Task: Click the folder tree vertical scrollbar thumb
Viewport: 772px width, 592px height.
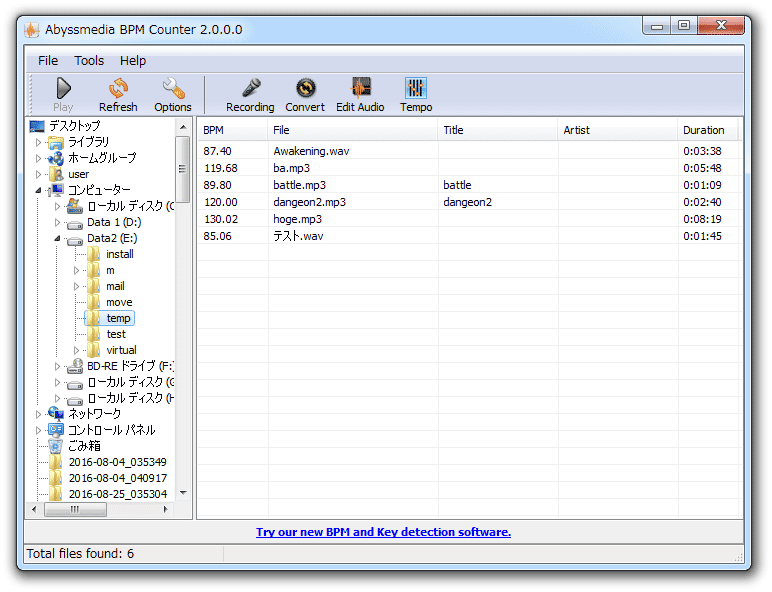Action: coord(183,169)
